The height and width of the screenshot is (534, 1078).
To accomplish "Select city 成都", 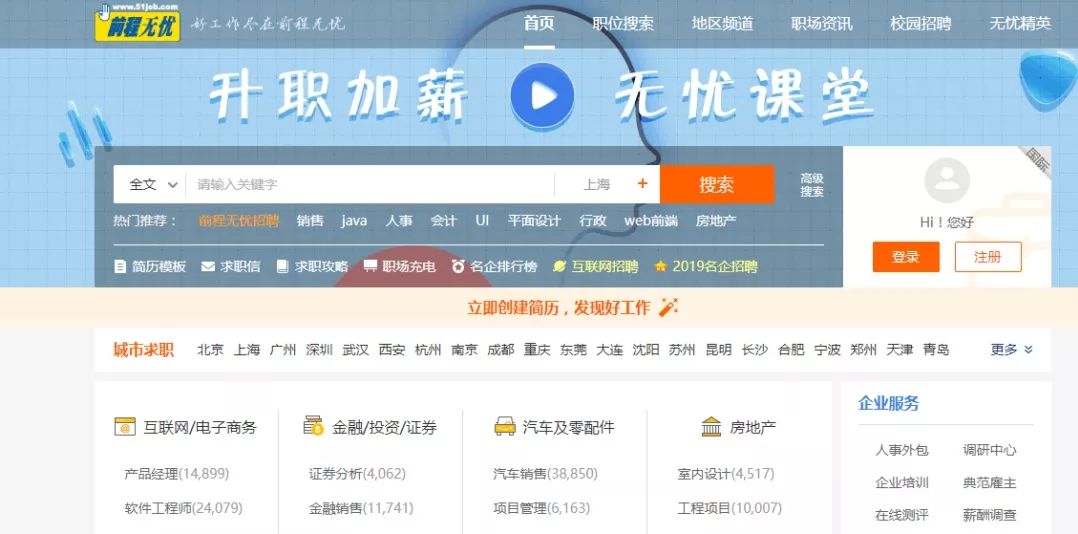I will tap(500, 350).
